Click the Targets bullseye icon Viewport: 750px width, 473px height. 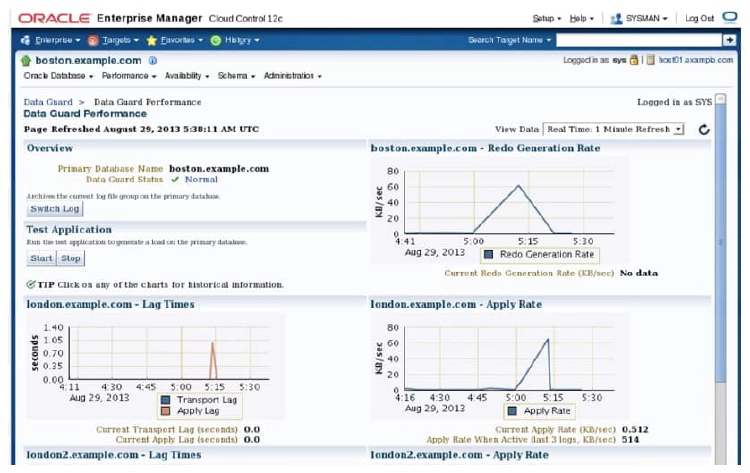93,40
